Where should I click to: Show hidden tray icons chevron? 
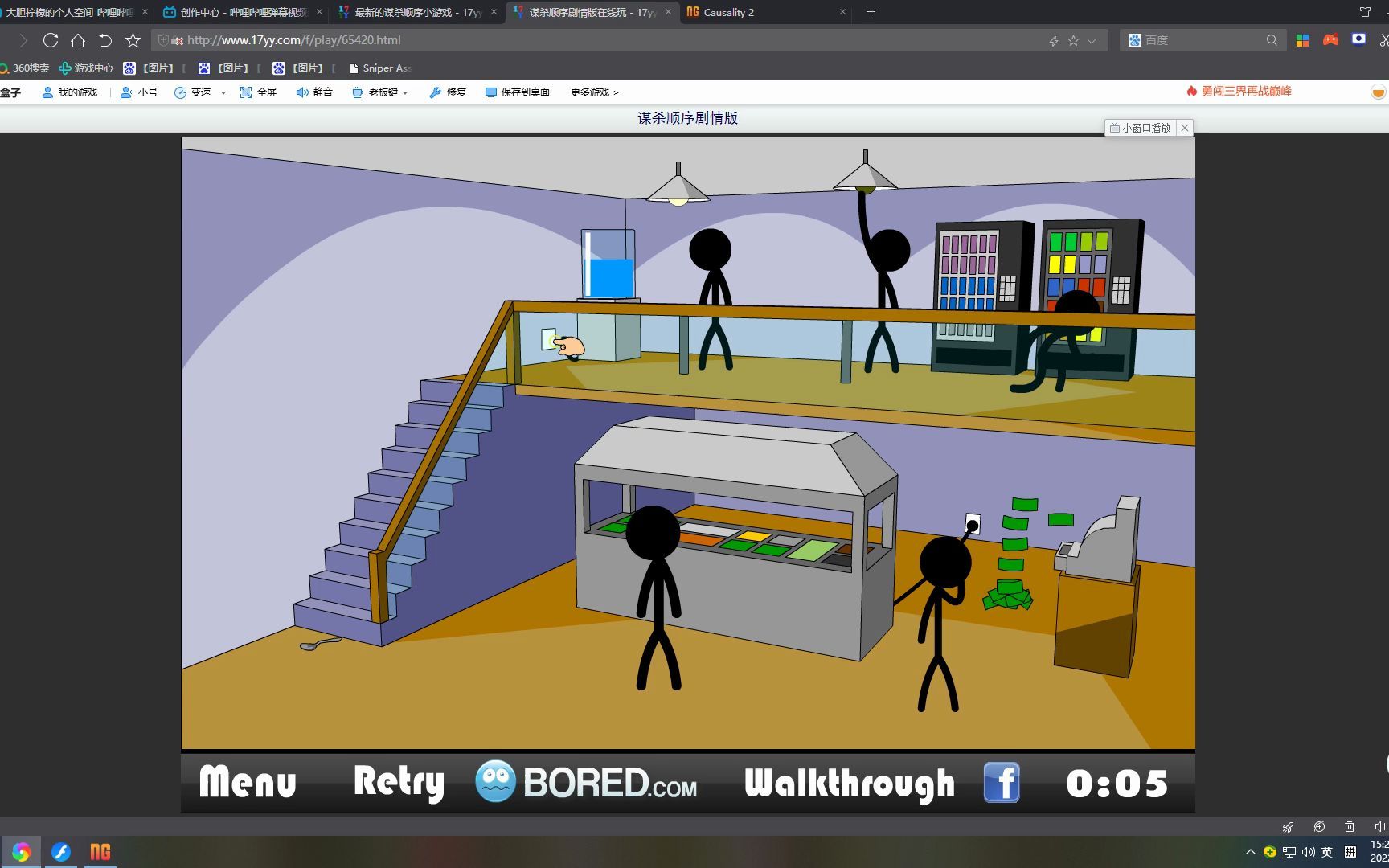tap(1250, 852)
